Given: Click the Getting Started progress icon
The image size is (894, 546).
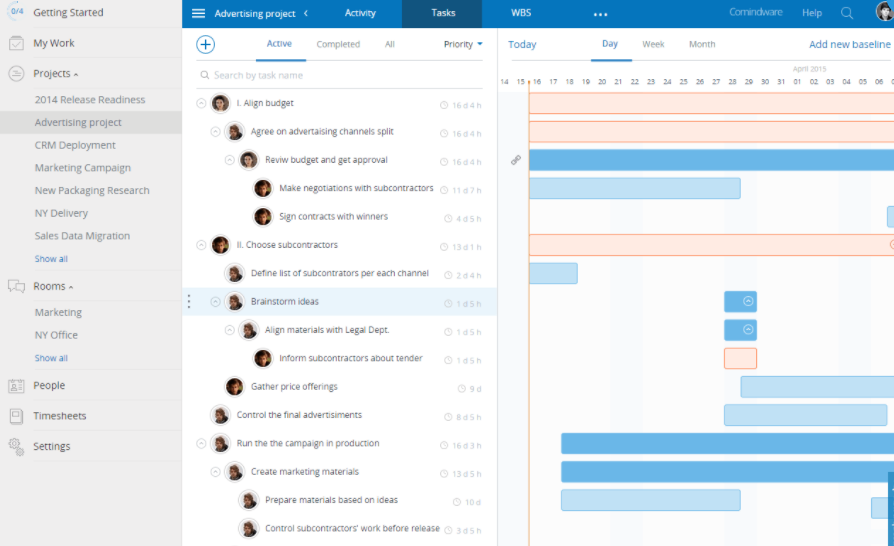Looking at the screenshot, I should 17,11.
